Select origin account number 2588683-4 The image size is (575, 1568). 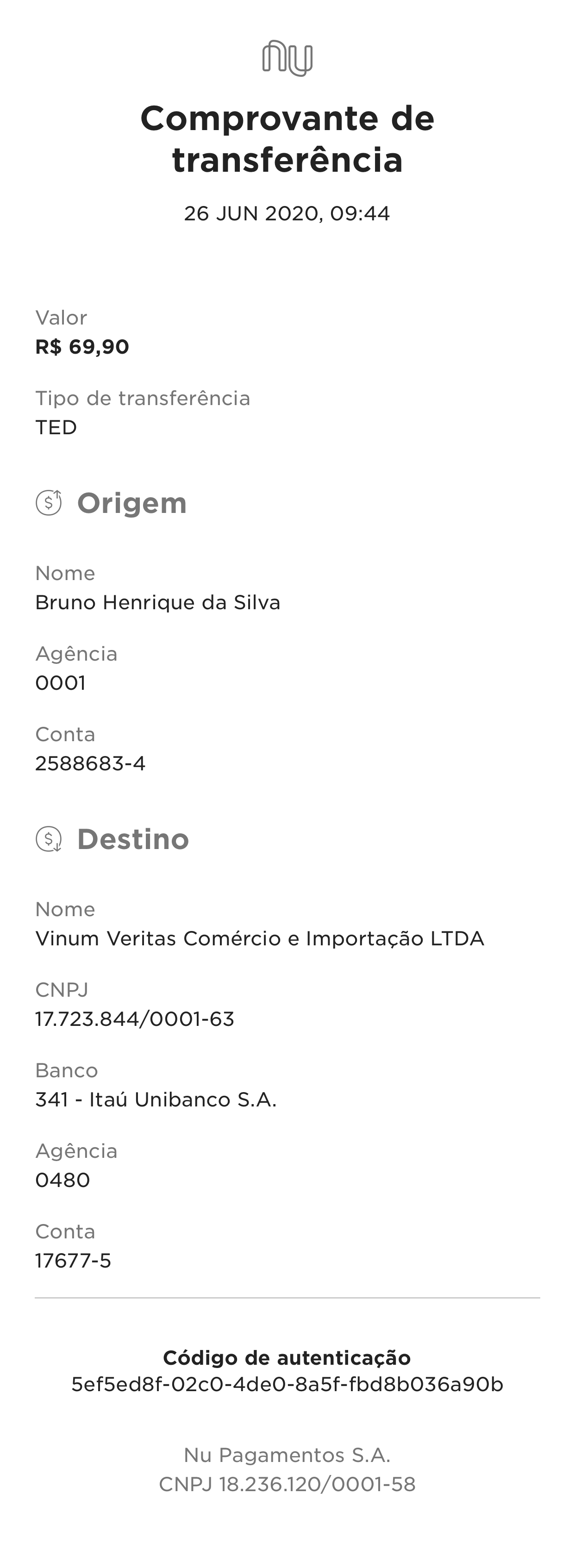pyautogui.click(x=90, y=763)
